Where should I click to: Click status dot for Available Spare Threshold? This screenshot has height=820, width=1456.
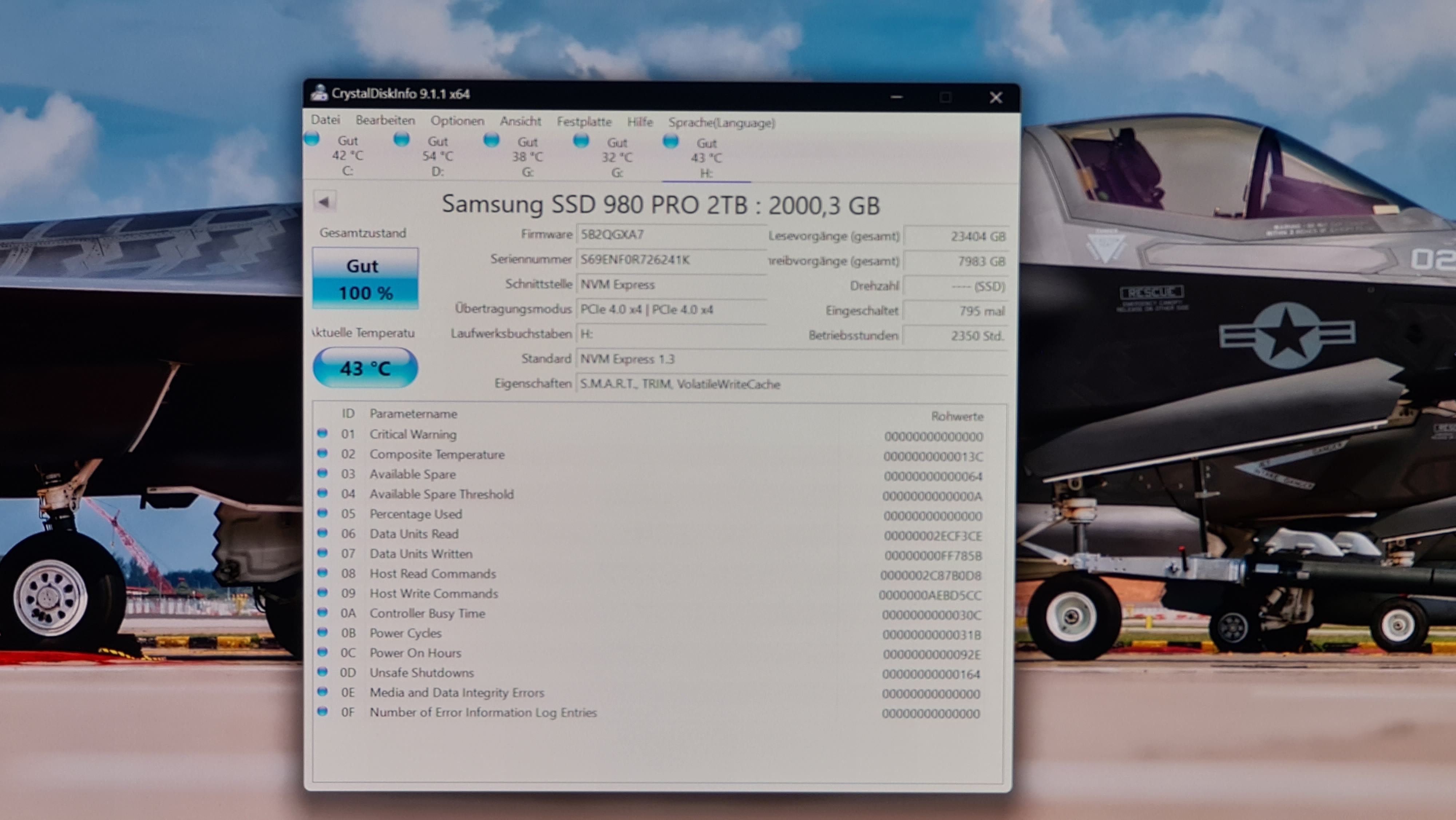tap(322, 493)
